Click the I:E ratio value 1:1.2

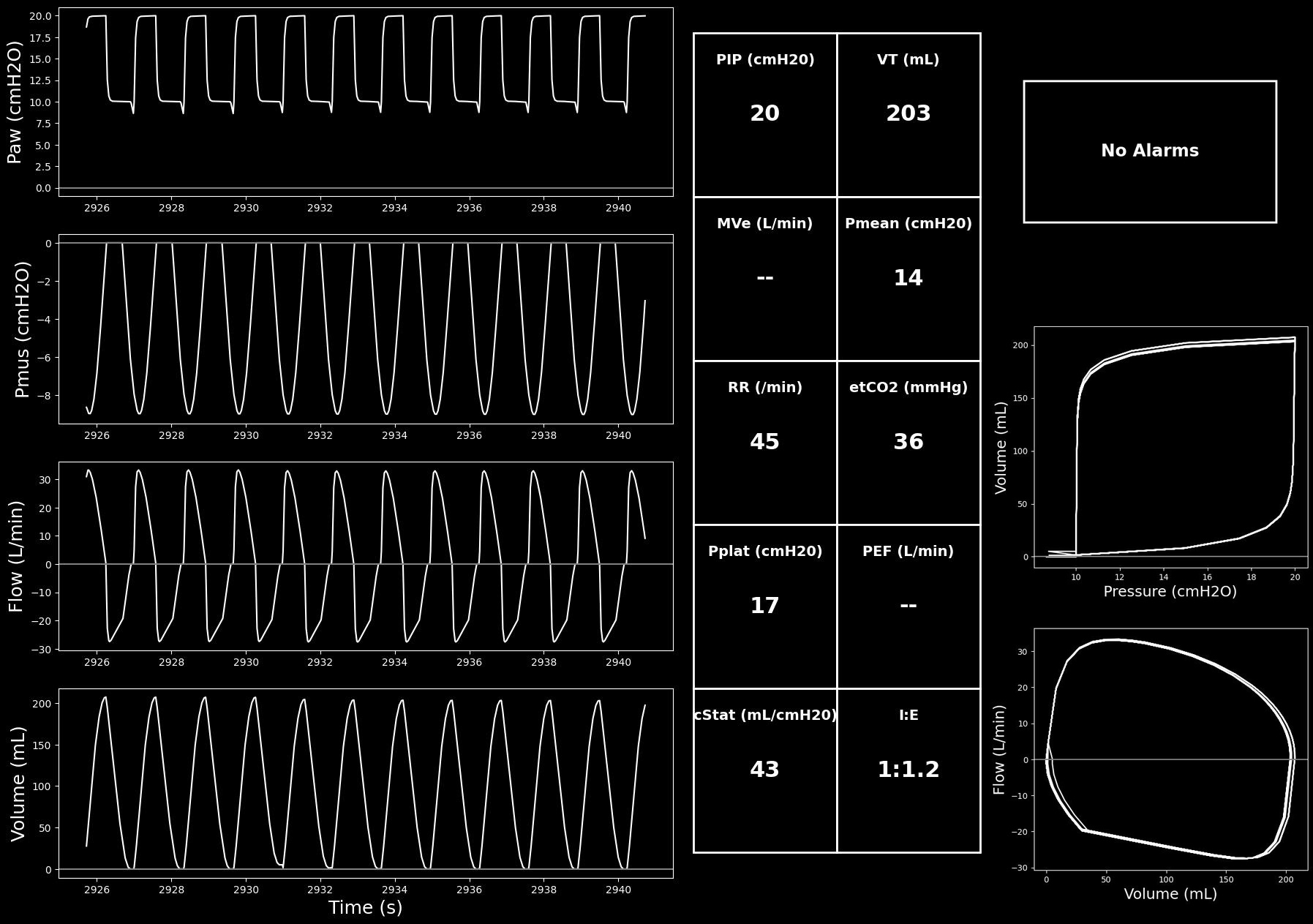908,770
